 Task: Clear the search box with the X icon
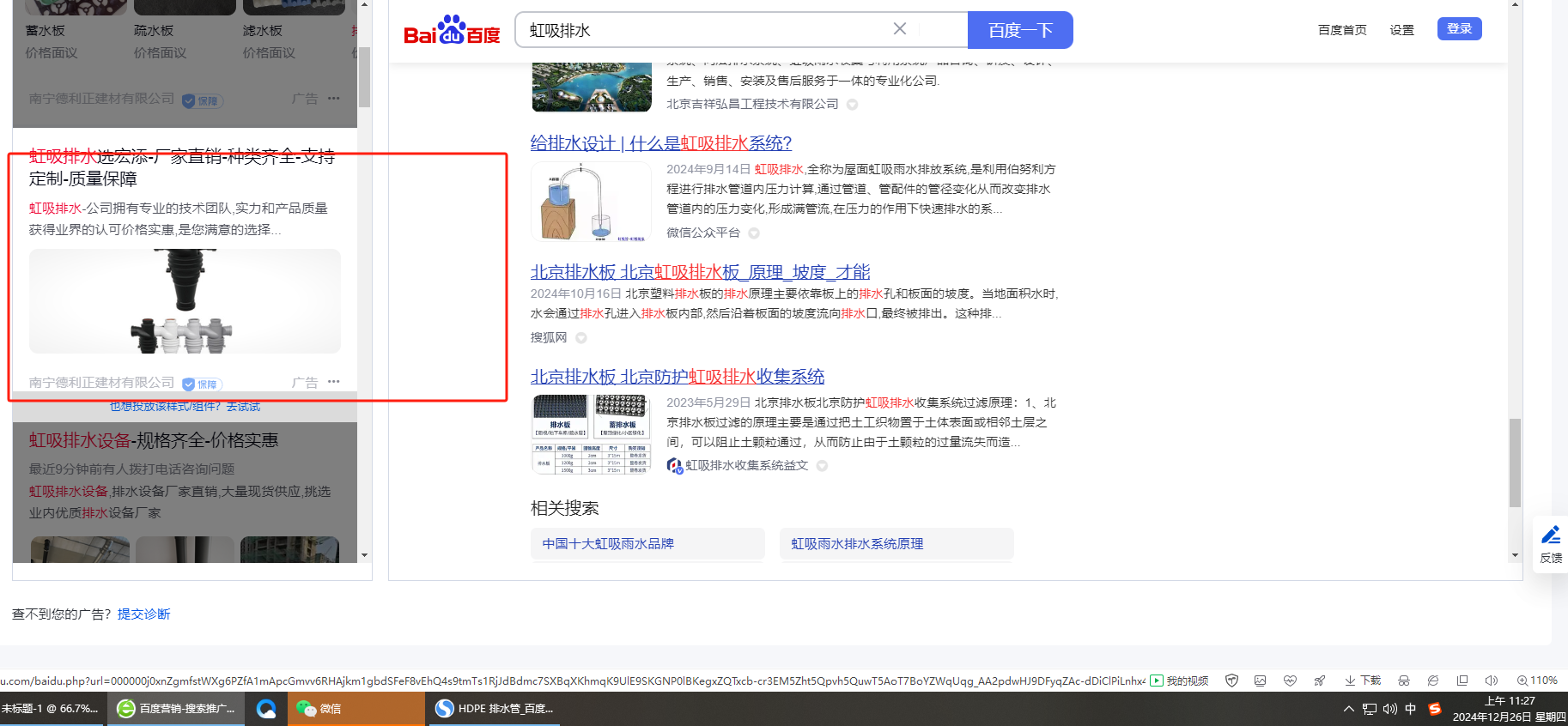[x=900, y=29]
